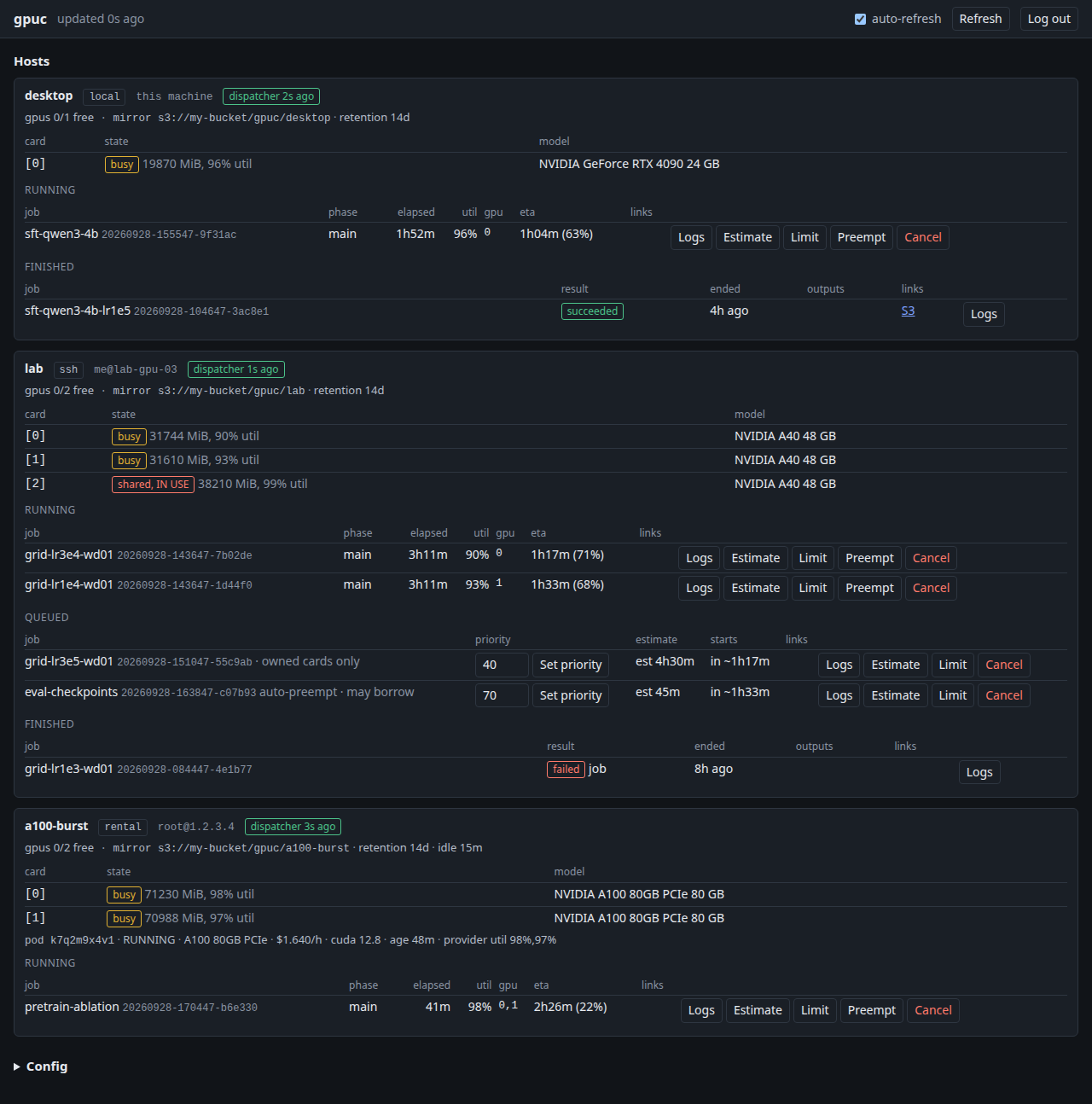The width and height of the screenshot is (1092, 1104).
Task: Click Estimate for grid-lr3e4-wd01
Action: coord(756,558)
